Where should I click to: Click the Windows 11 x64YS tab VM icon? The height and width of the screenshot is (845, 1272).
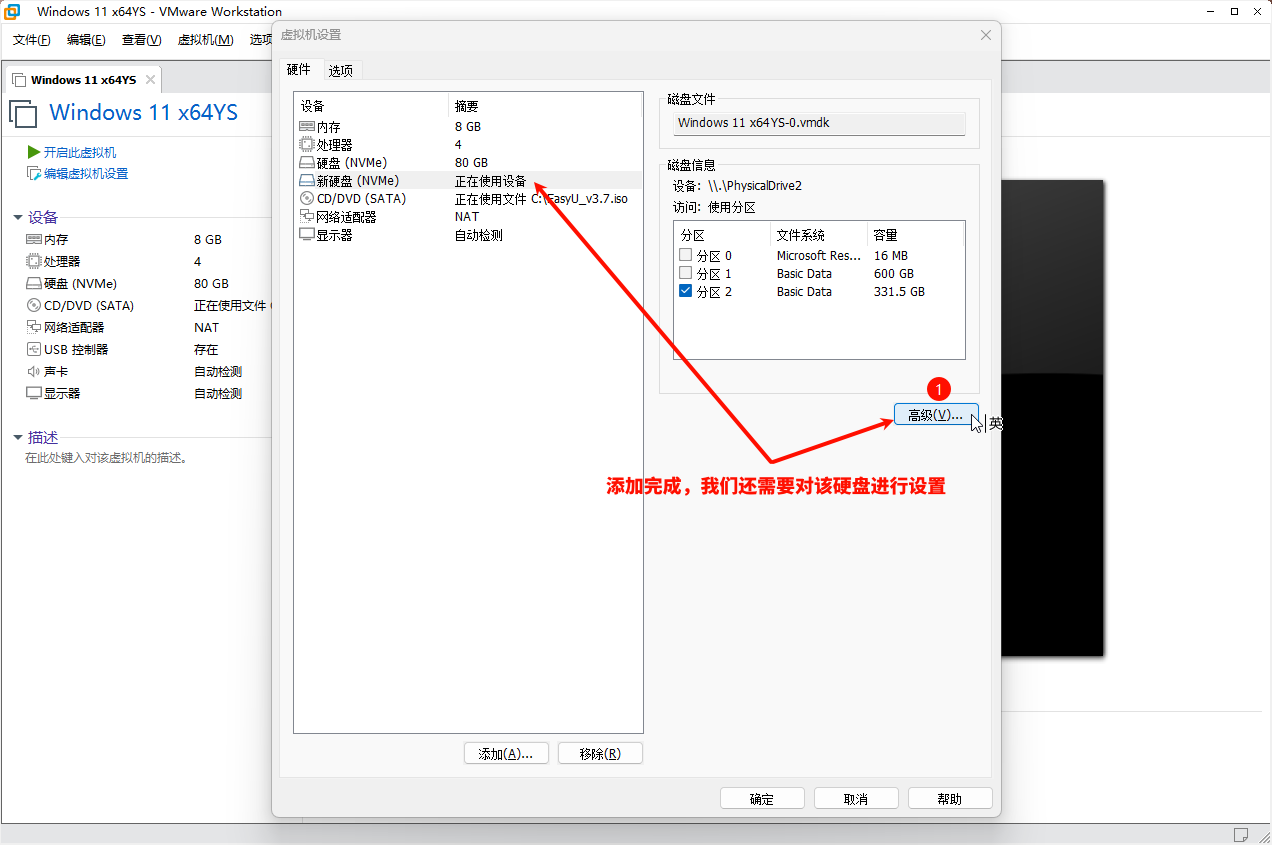coord(19,80)
